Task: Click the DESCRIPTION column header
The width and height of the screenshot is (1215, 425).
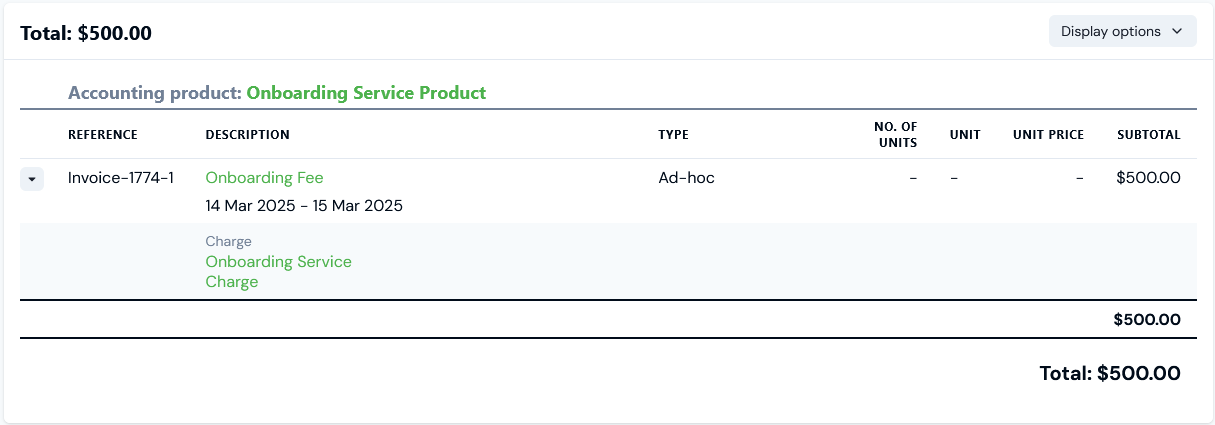Action: (x=247, y=135)
